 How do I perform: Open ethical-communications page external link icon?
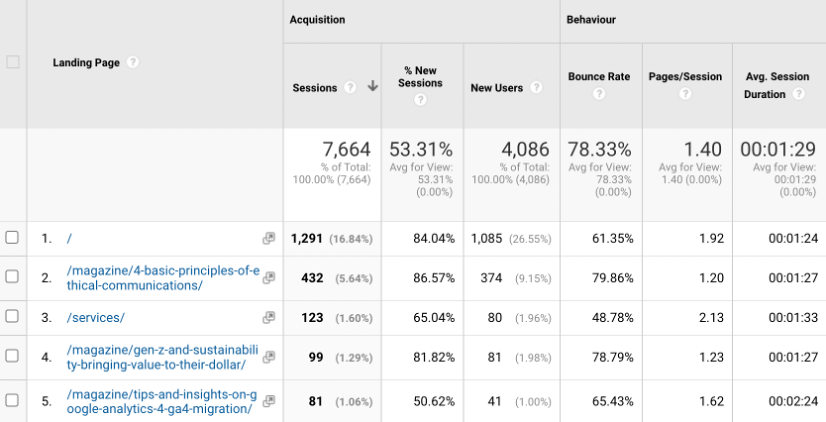pos(268,278)
